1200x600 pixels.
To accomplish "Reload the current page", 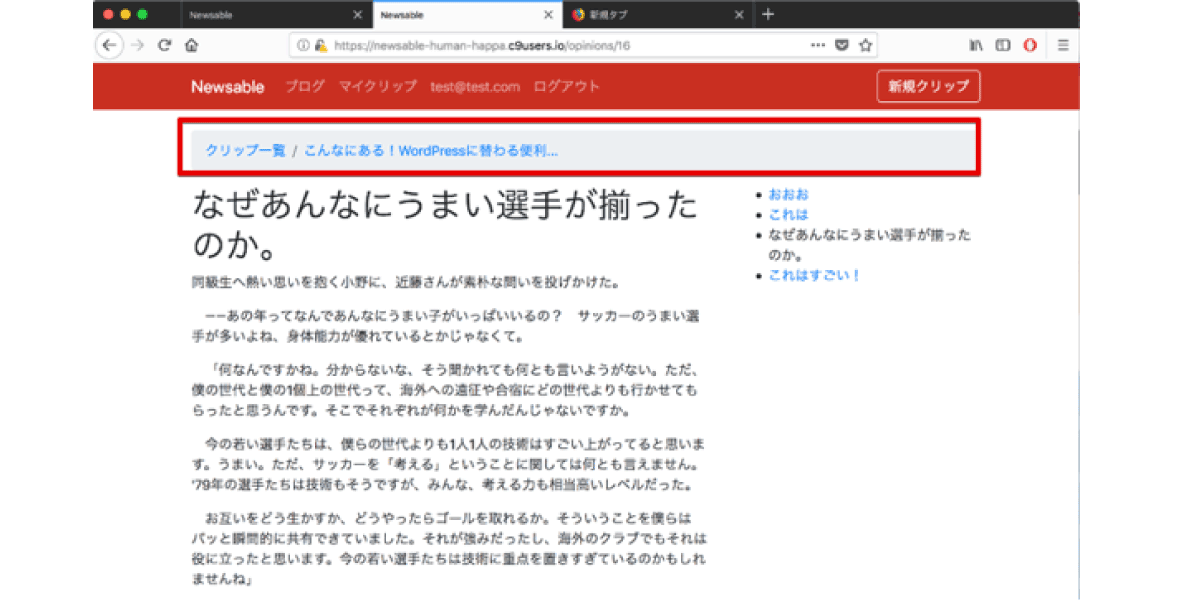I will click(165, 45).
